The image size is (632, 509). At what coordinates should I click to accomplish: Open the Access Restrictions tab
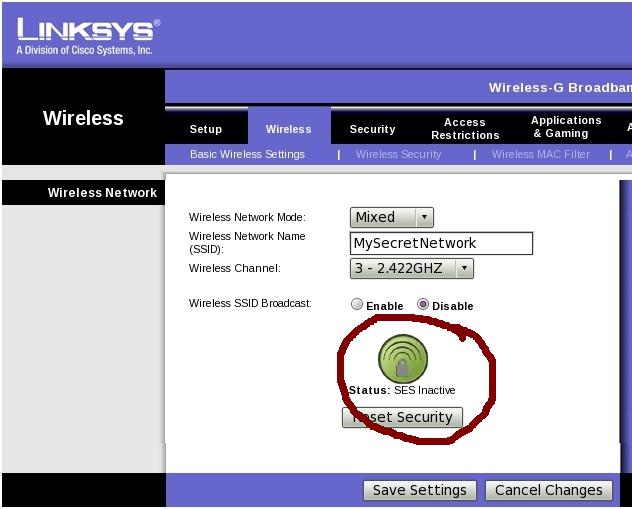(465, 128)
